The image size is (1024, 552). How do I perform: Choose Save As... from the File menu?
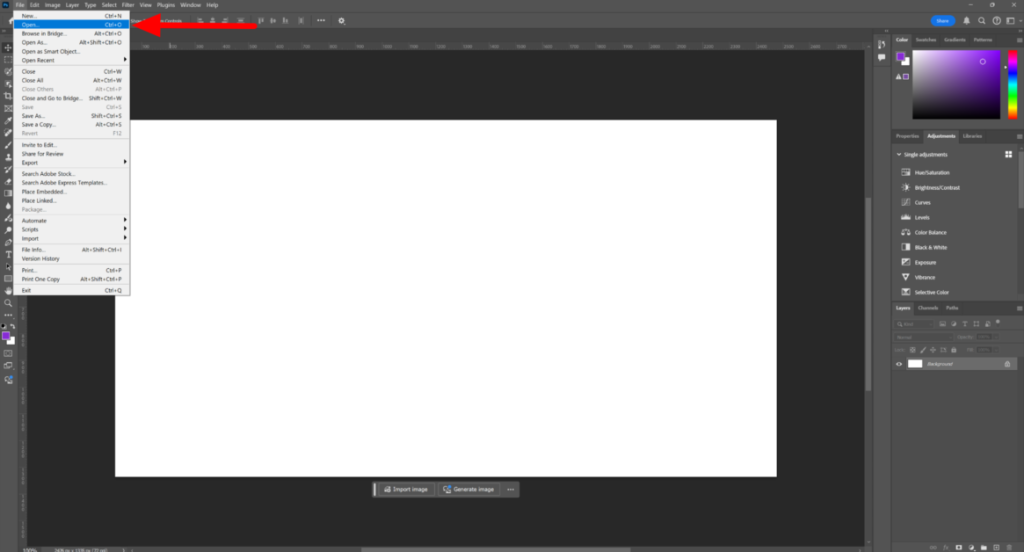pyautogui.click(x=71, y=116)
